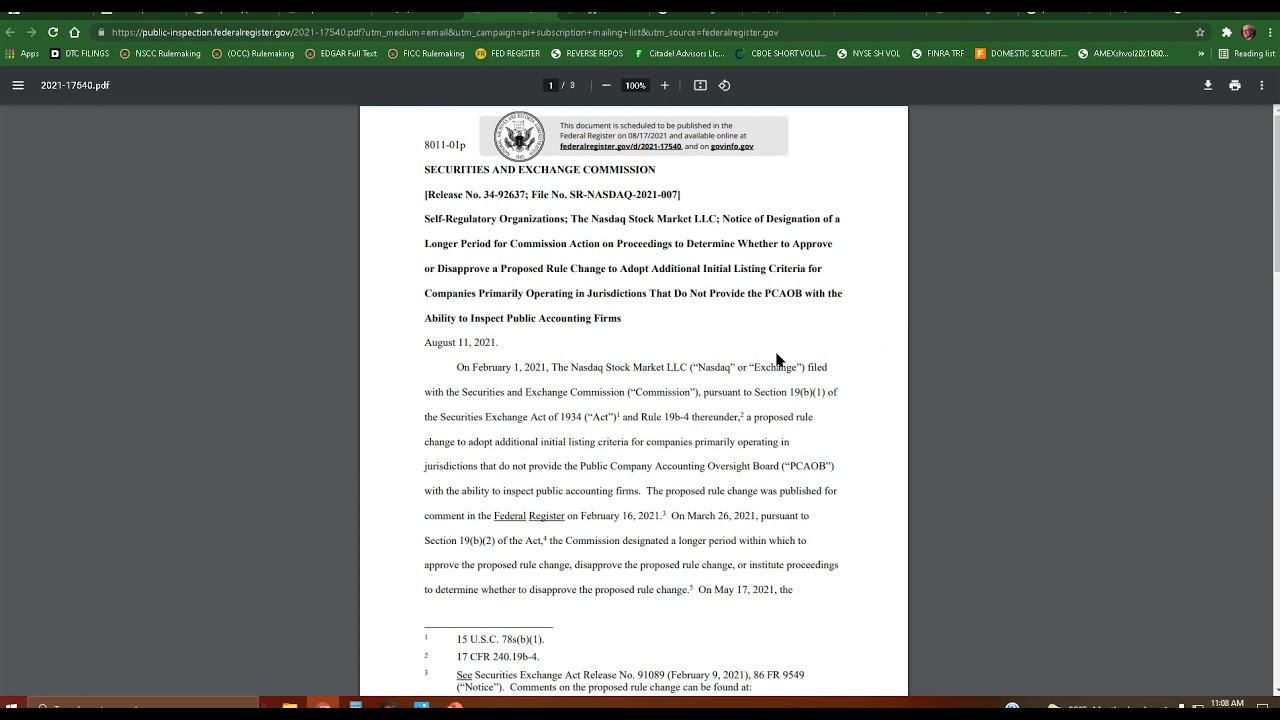Viewport: 1280px width, 720px height.
Task: Open the CBOE SHORT VOLU... bookmark
Action: pyautogui.click(x=780, y=54)
